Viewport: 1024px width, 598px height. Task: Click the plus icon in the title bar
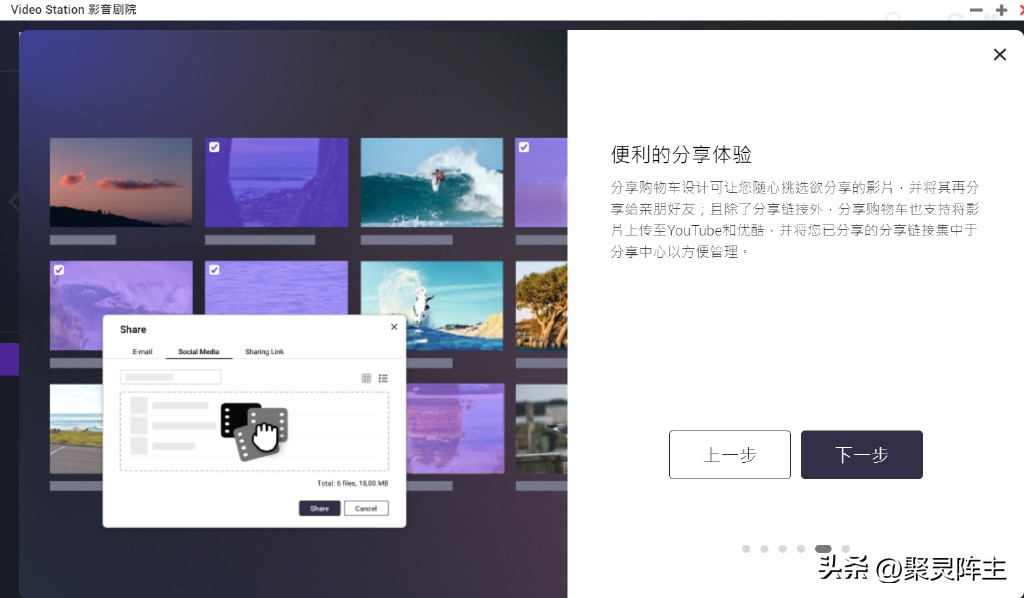(1001, 10)
